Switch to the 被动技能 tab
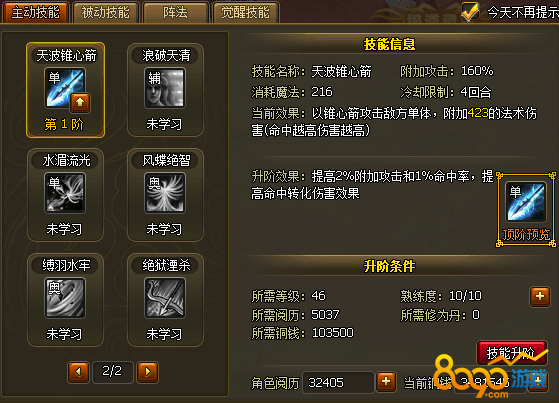Image resolution: width=559 pixels, height=403 pixels. coord(106,12)
